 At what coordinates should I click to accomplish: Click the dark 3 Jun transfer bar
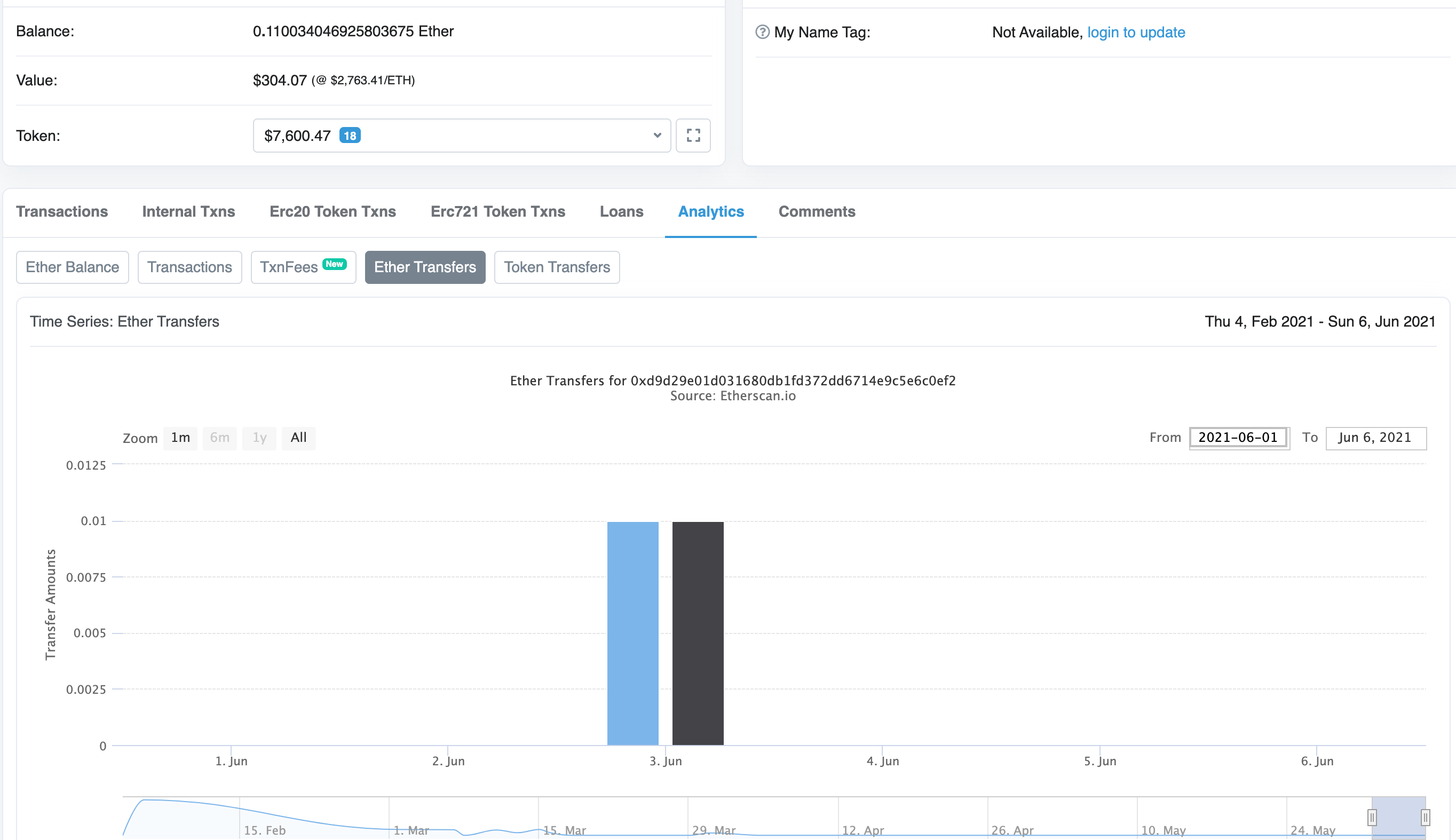[698, 633]
